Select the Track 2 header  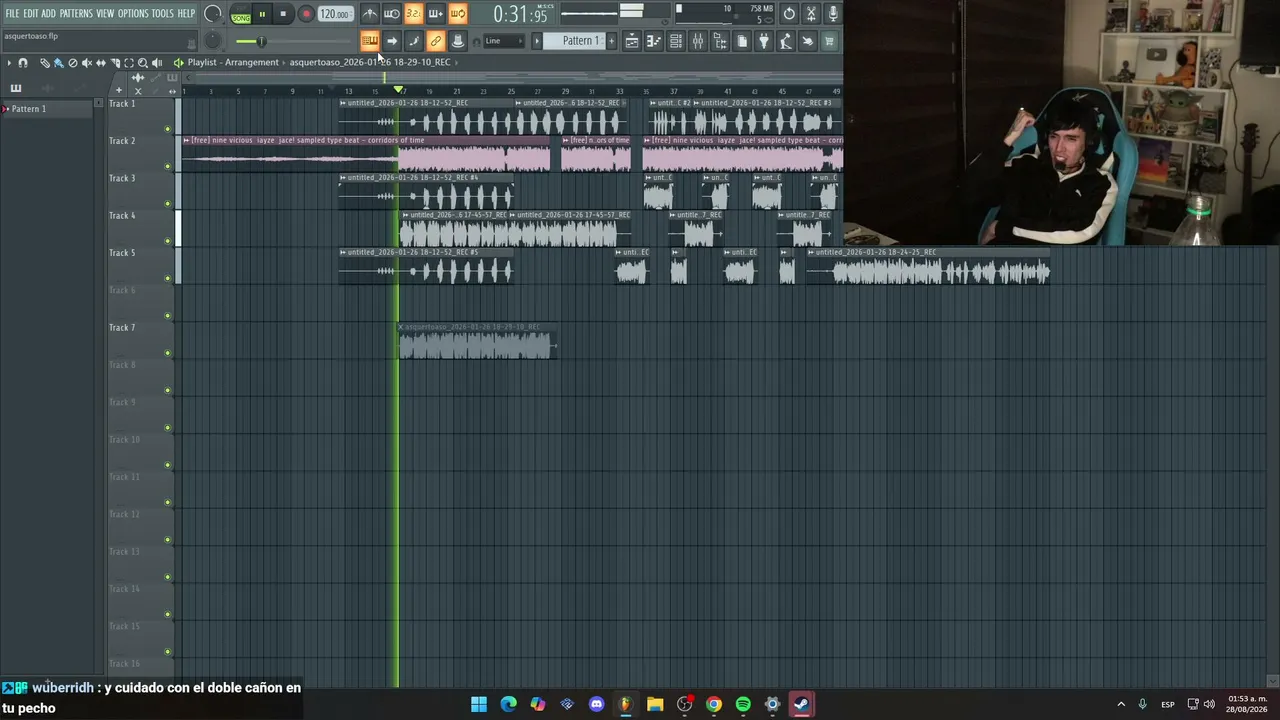click(140, 154)
